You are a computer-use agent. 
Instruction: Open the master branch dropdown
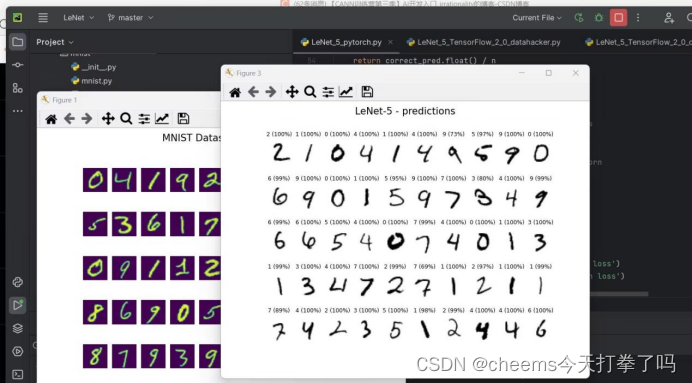coord(130,18)
